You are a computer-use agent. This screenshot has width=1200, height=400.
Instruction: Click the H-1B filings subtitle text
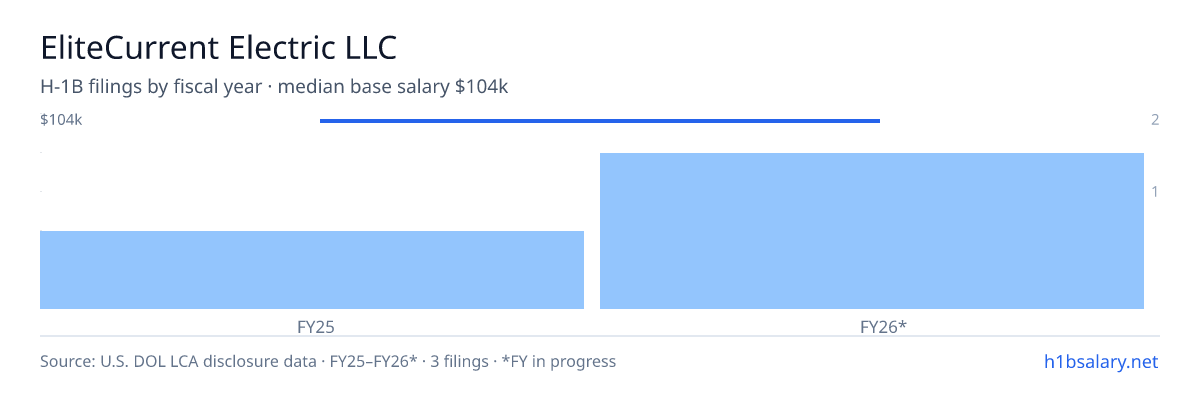click(274, 88)
